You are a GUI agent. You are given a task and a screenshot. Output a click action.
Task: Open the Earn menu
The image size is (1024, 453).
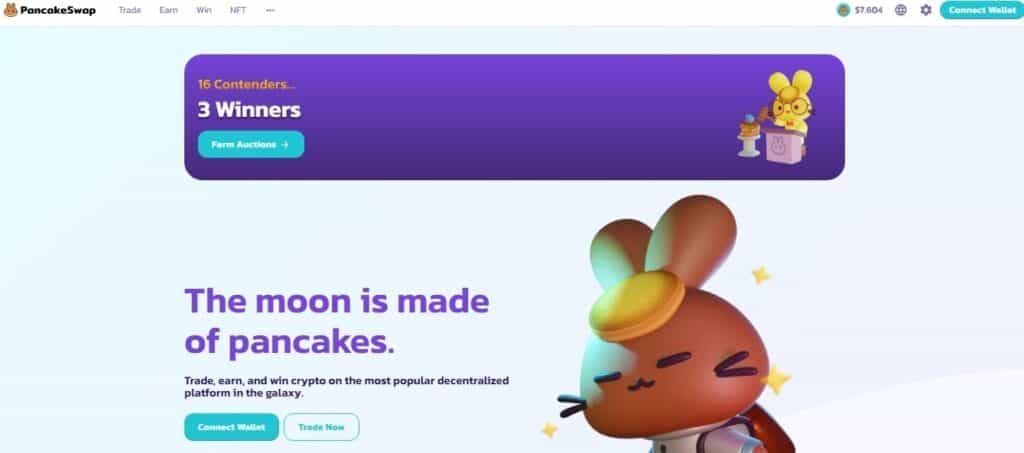[168, 10]
